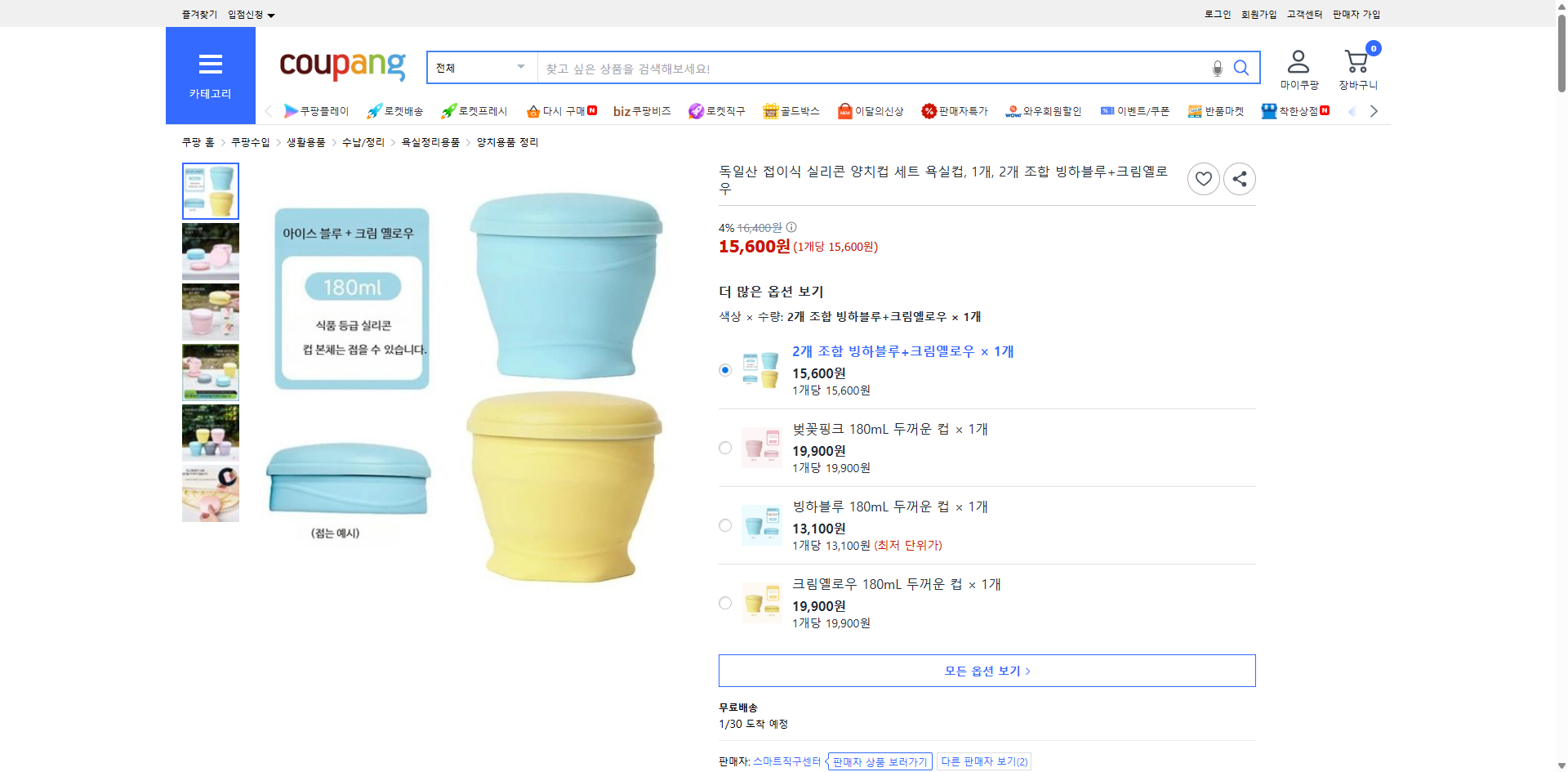Open the share options icon
The height and width of the screenshot is (772, 1568).
tap(1239, 178)
